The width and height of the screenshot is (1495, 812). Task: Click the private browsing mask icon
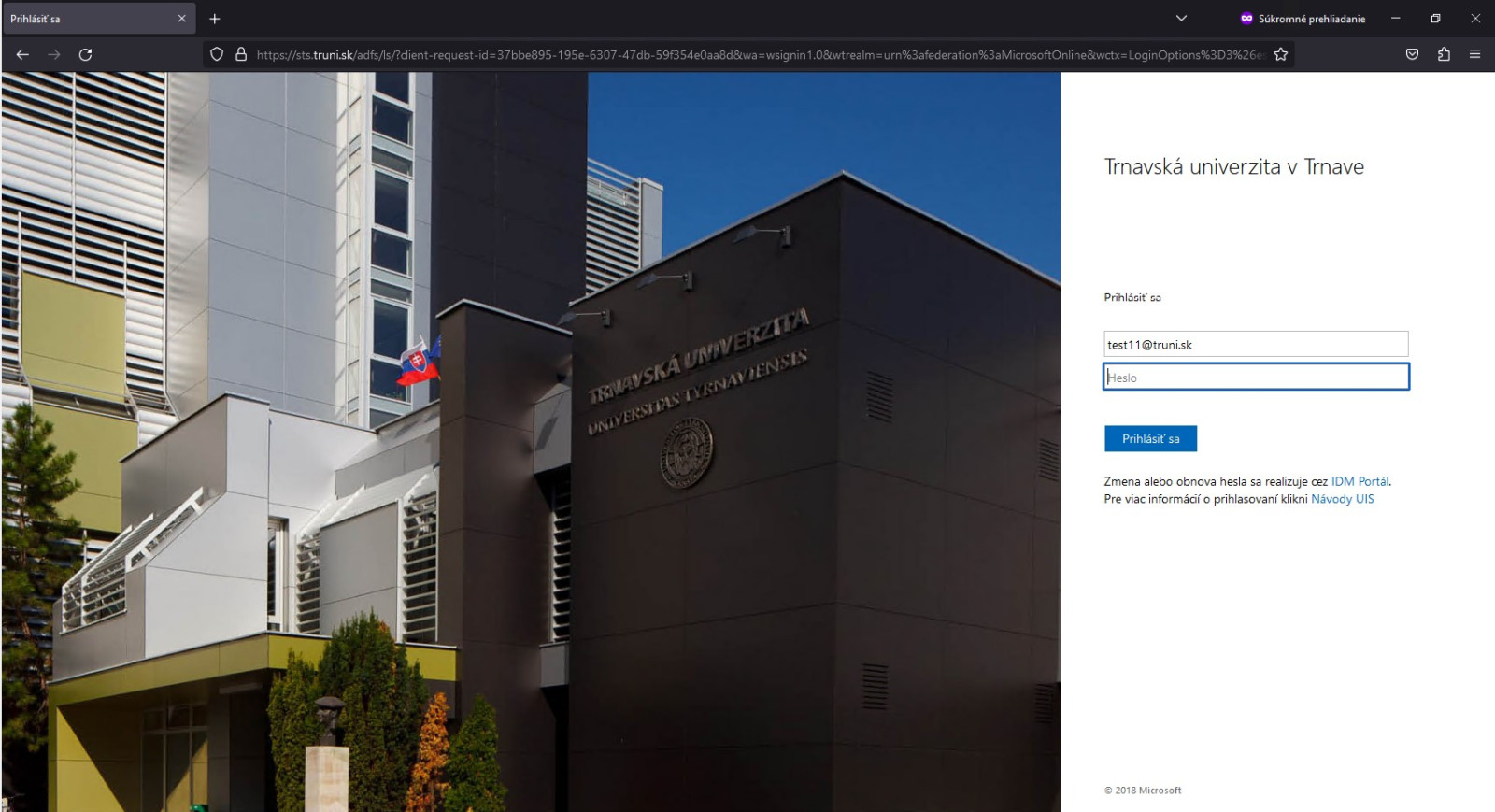pyautogui.click(x=1246, y=19)
